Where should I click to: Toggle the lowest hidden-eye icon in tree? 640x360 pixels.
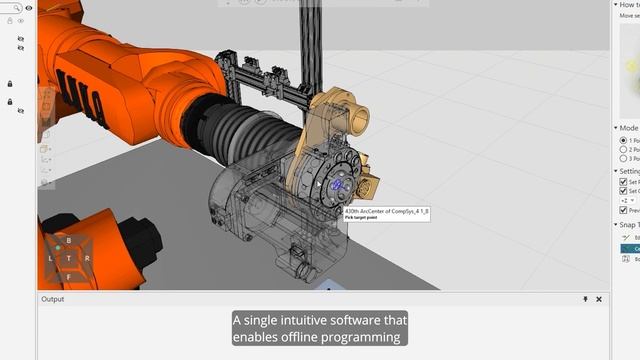point(21,111)
